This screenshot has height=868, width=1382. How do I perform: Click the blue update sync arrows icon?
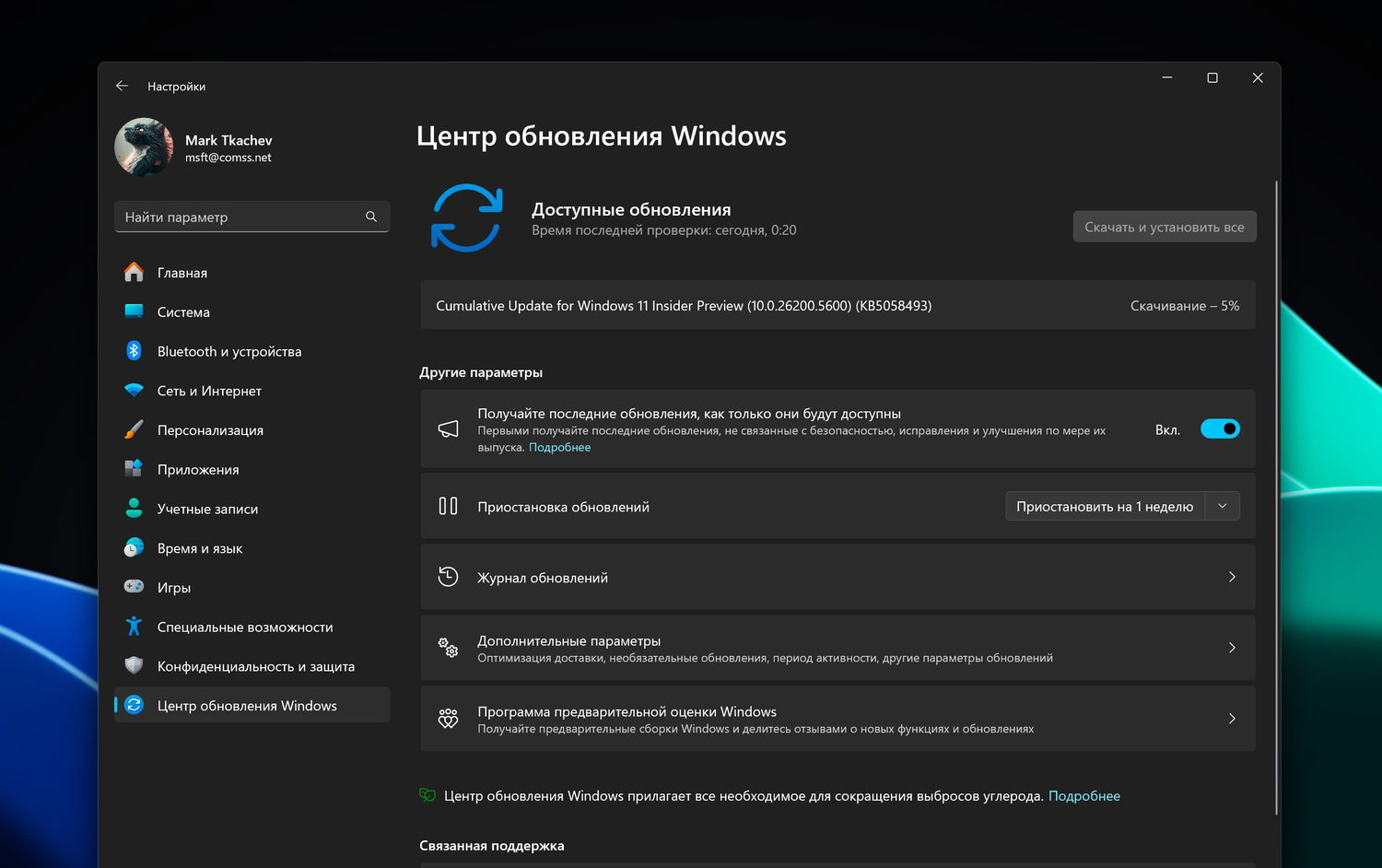tap(466, 218)
